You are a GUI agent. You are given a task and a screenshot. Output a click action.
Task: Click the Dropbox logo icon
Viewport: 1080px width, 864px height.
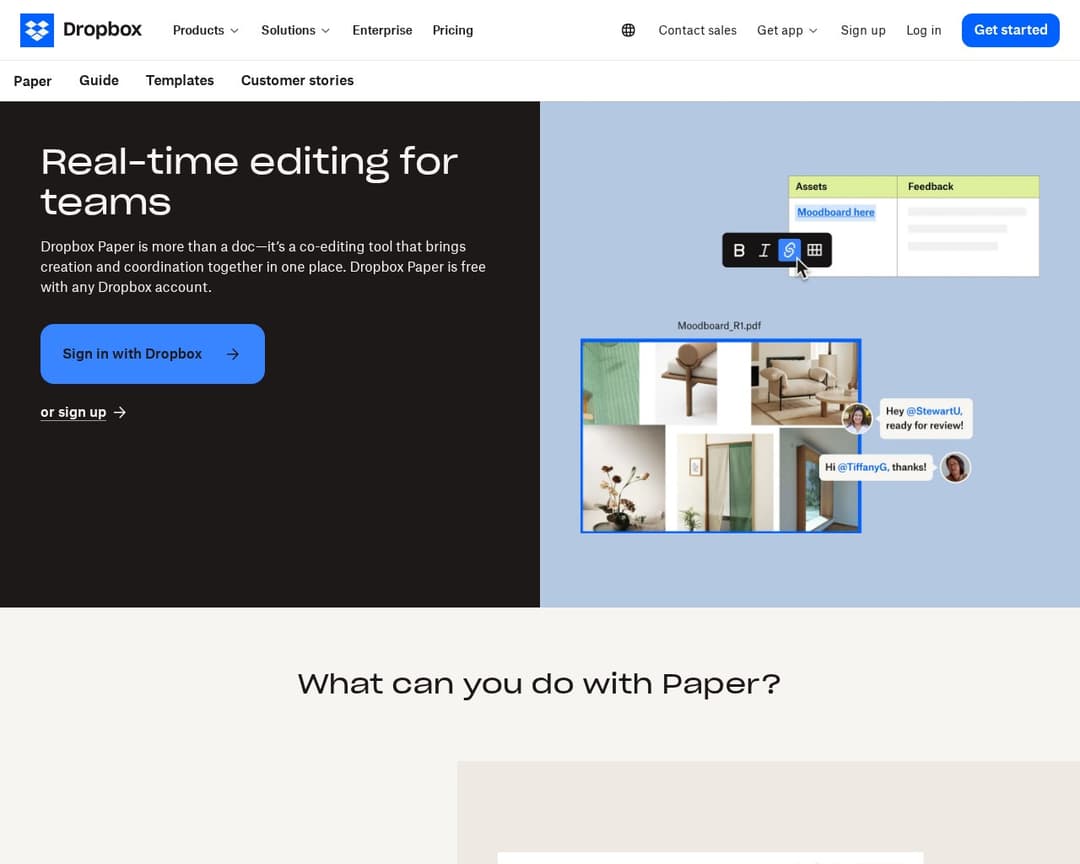(37, 30)
